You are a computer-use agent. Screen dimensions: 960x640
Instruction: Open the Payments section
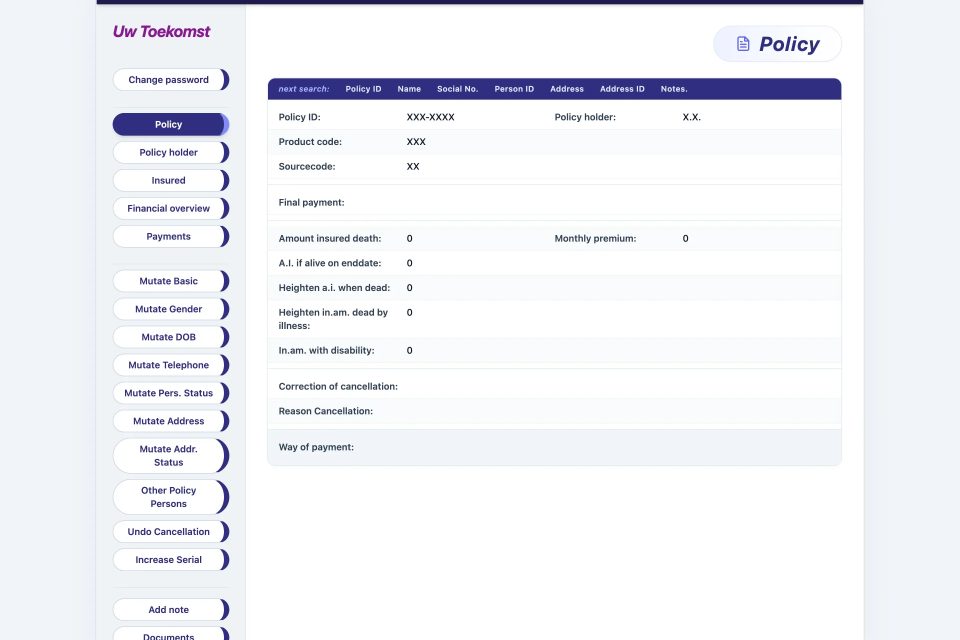170,236
